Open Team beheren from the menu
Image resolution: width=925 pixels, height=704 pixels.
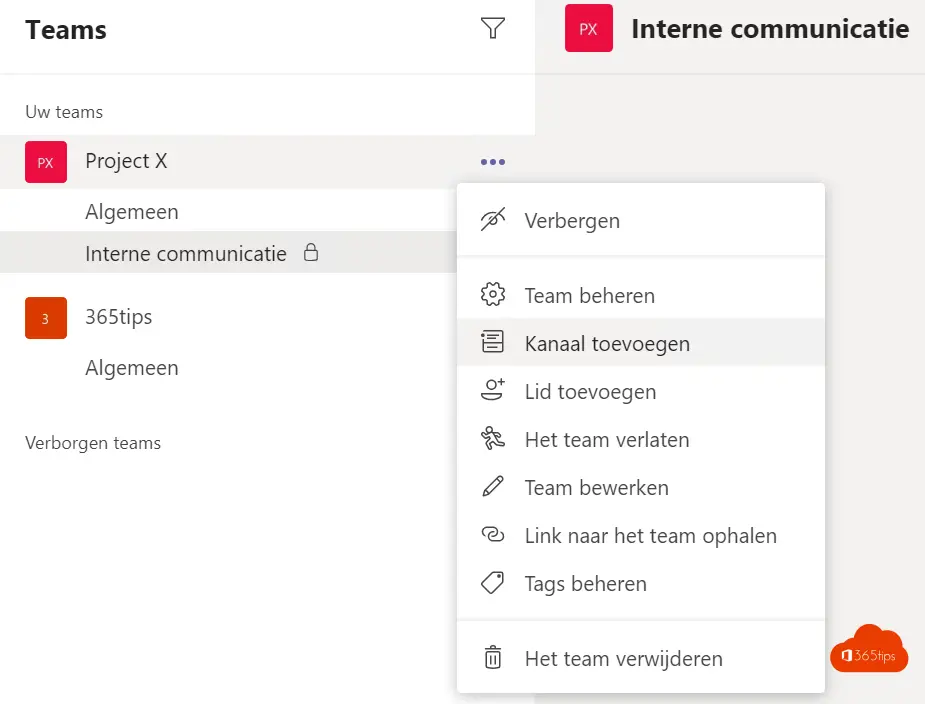click(x=641, y=295)
